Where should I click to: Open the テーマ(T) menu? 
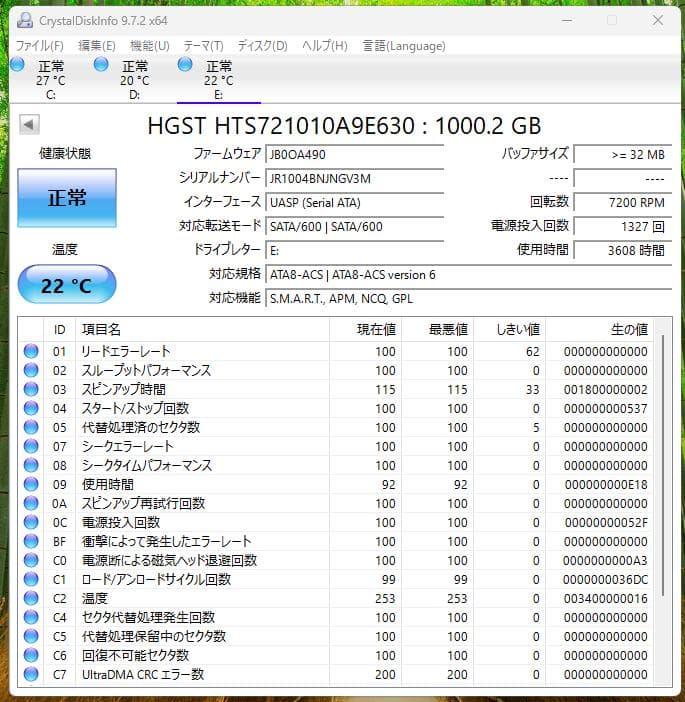point(203,46)
